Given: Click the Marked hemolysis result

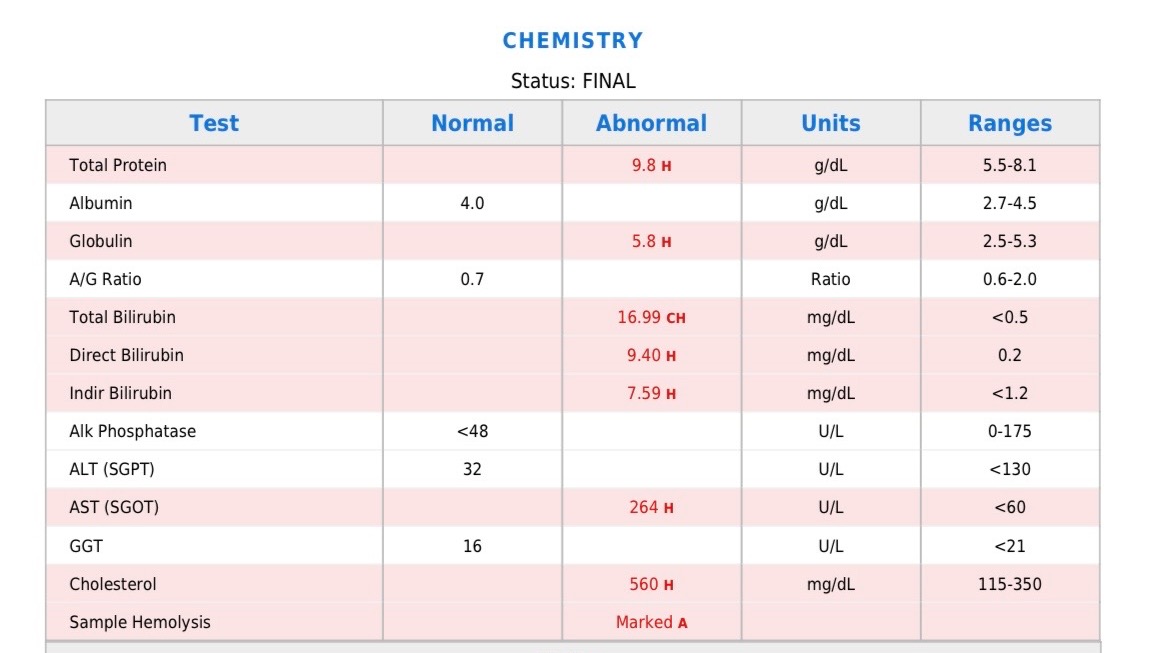Looking at the screenshot, I should point(644,622).
